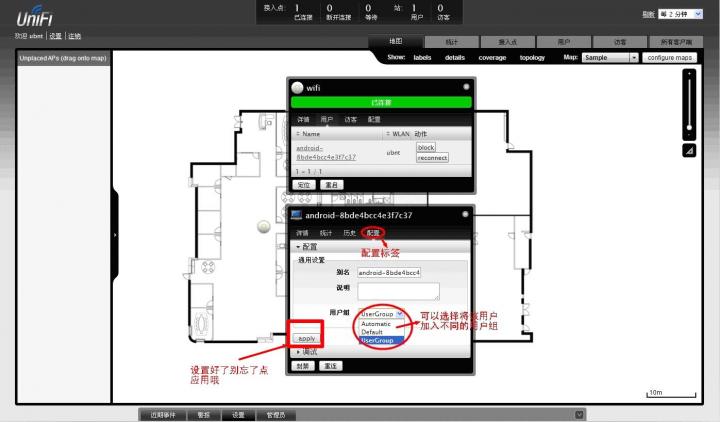The height and width of the screenshot is (422, 720).
Task: Open 统计 tab in the client panel
Action: 326,233
